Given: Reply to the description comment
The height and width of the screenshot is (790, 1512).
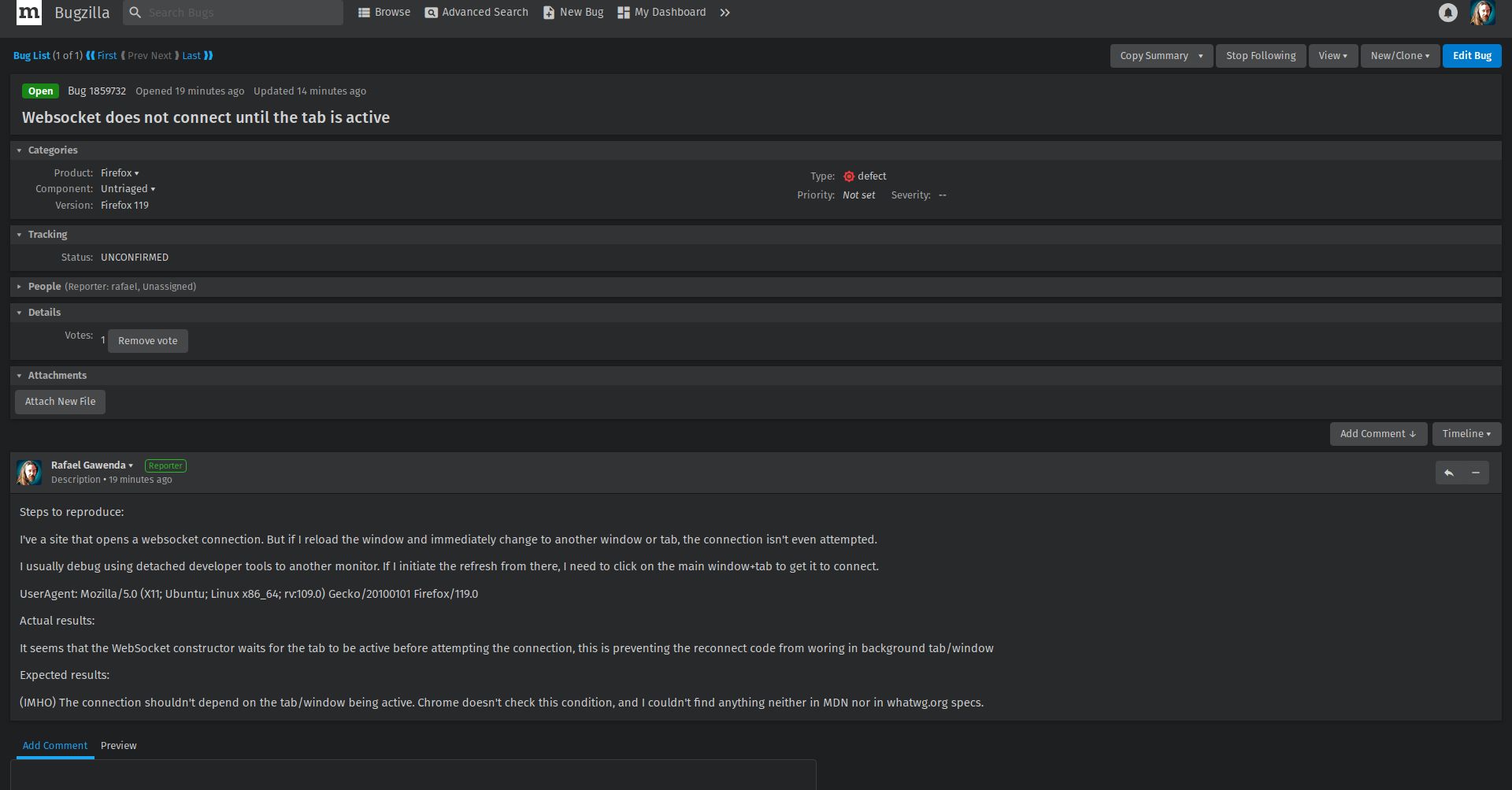Looking at the screenshot, I should tap(1449, 473).
